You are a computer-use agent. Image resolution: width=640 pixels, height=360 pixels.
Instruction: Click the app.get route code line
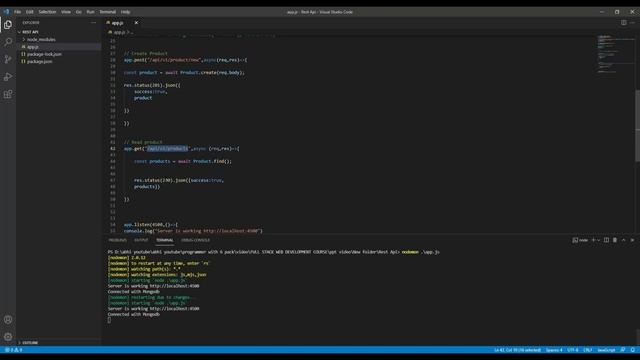[182, 149]
